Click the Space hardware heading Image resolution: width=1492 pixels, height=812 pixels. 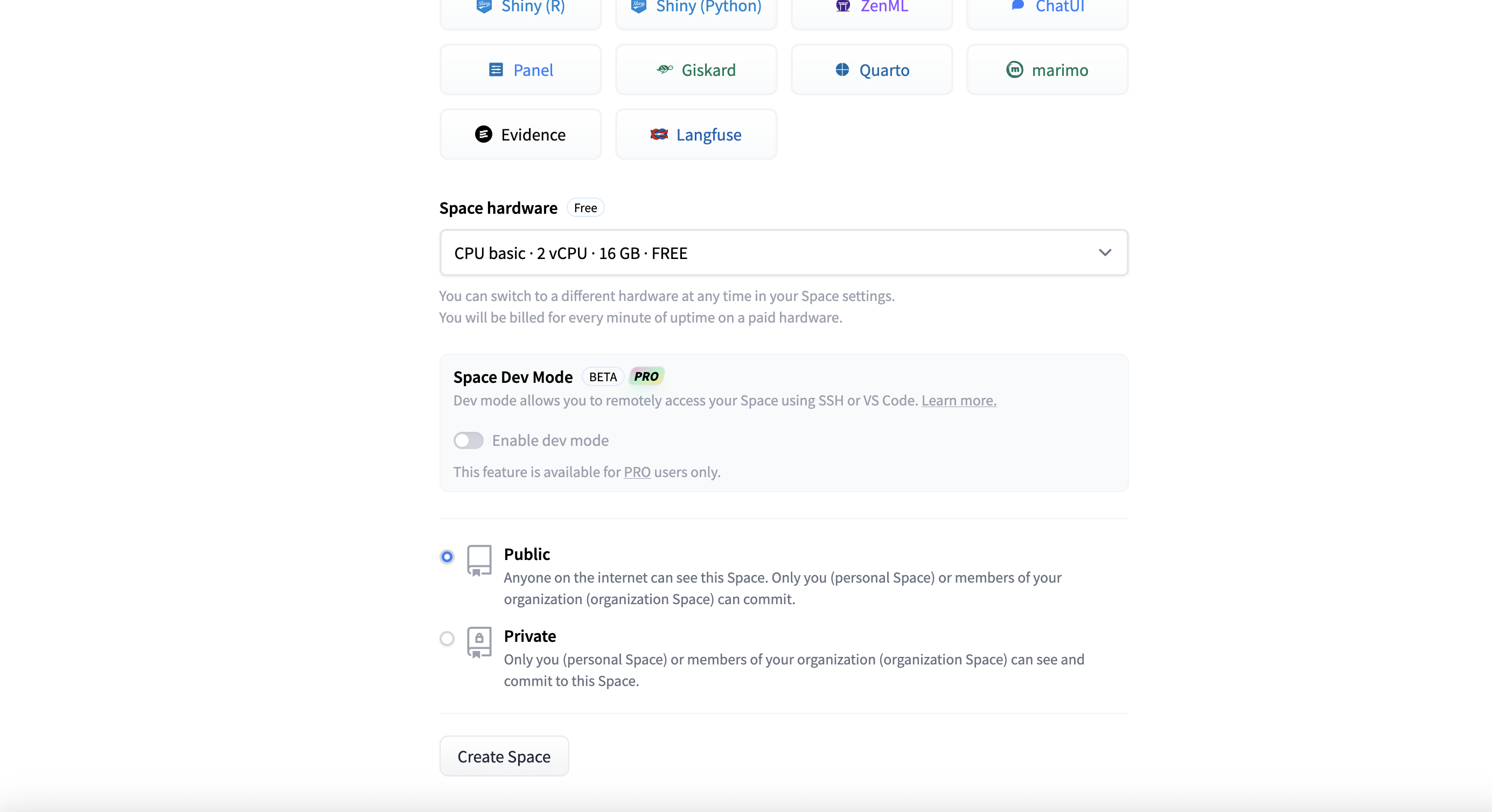point(498,208)
